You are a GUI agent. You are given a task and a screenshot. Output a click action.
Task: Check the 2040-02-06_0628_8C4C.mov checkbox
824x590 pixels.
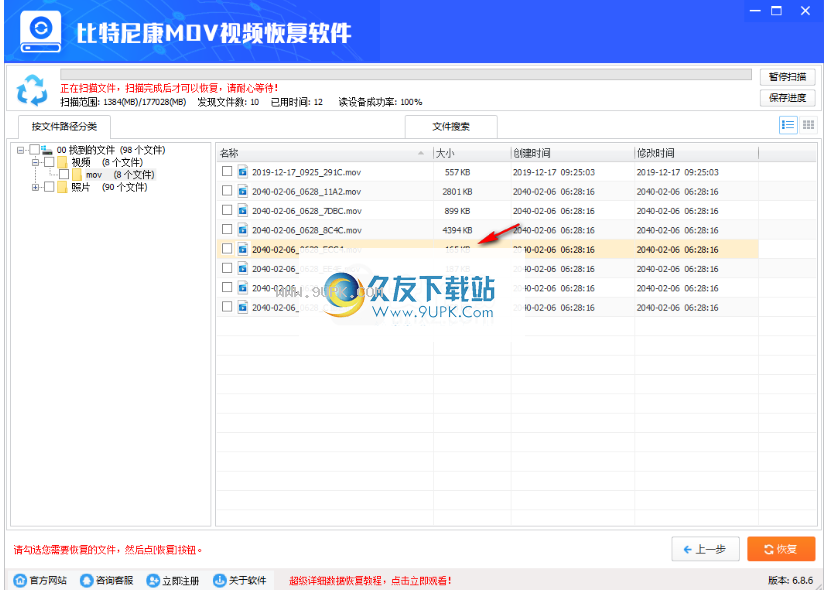227,229
